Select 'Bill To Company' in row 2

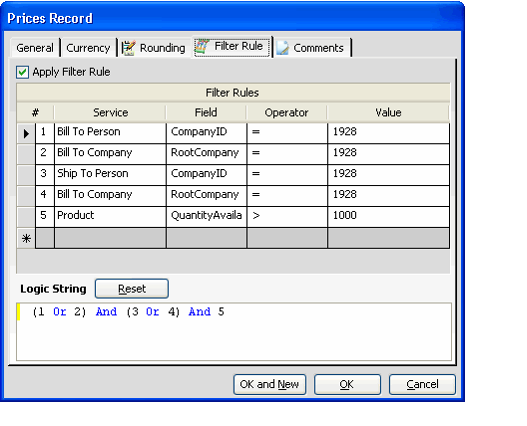(110, 154)
